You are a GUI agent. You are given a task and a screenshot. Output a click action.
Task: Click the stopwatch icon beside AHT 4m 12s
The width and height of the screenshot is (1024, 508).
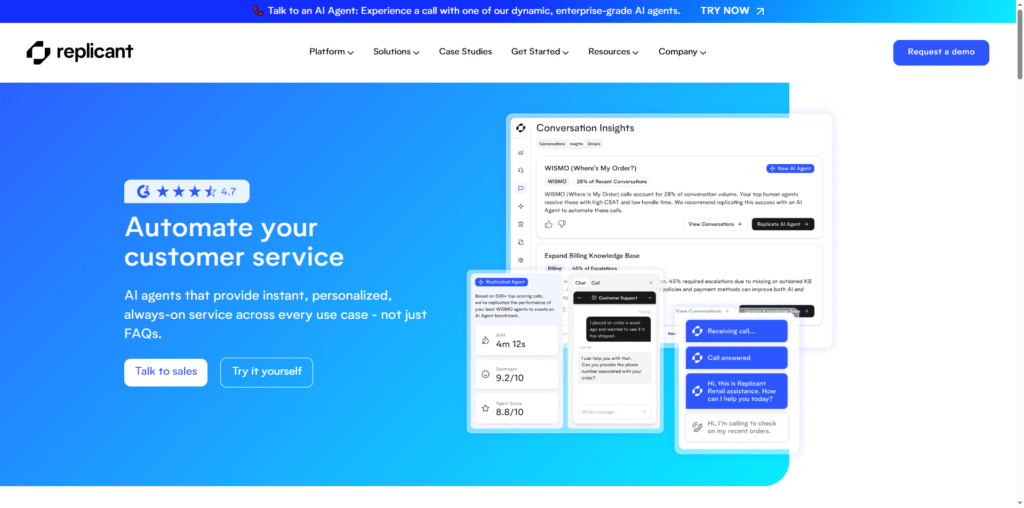(x=485, y=340)
